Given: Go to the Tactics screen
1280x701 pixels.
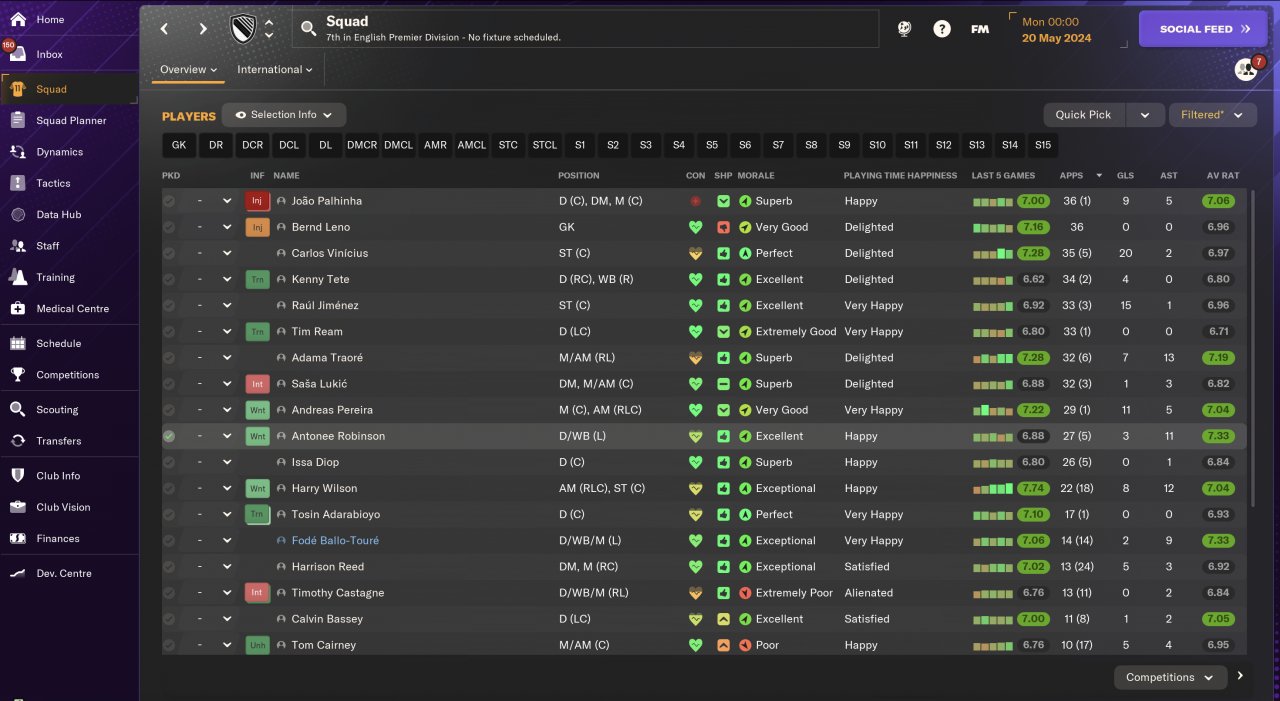Looking at the screenshot, I should [53, 183].
